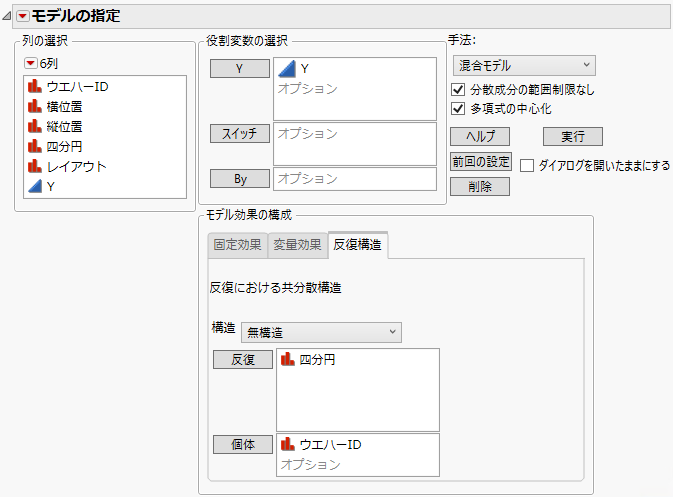Viewport: 673px width, 497px height.
Task: Select 四分円 entry in the 反復 box
Action: pyautogui.click(x=317, y=359)
